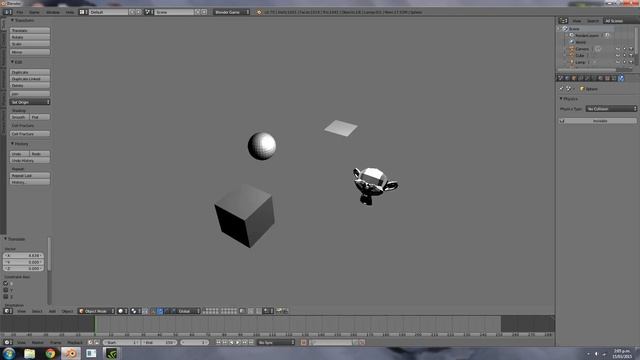Open the Game menu
The height and width of the screenshot is (360, 640).
(x=34, y=12)
